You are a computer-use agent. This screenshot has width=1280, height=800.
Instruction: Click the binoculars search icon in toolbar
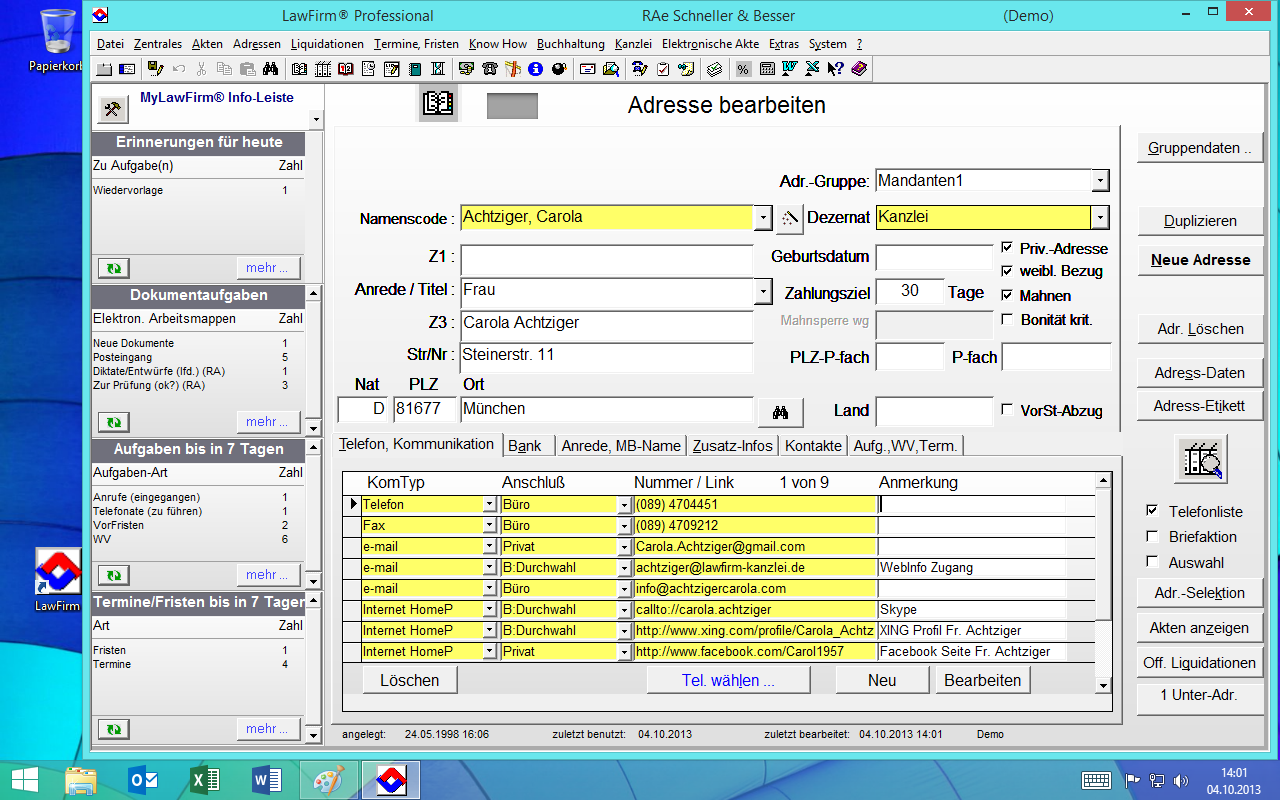270,69
